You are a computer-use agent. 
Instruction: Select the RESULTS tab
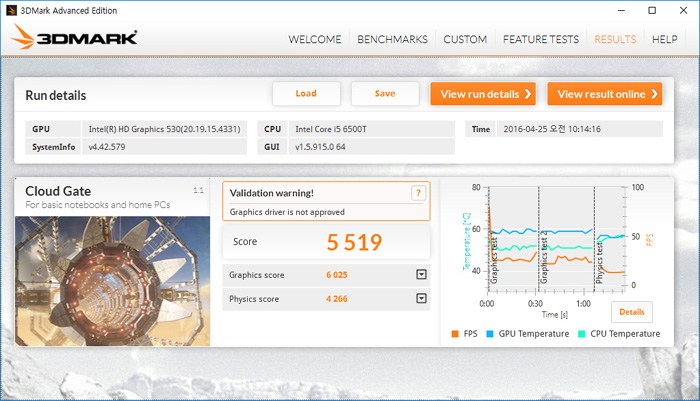tap(615, 39)
